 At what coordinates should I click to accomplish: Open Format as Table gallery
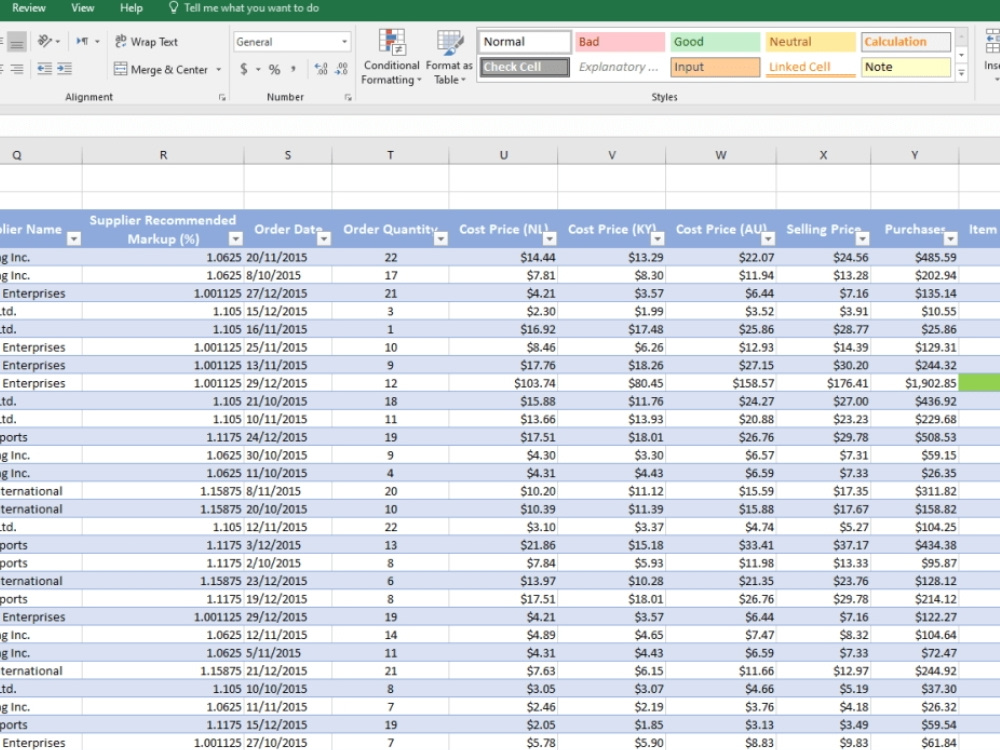click(x=449, y=57)
